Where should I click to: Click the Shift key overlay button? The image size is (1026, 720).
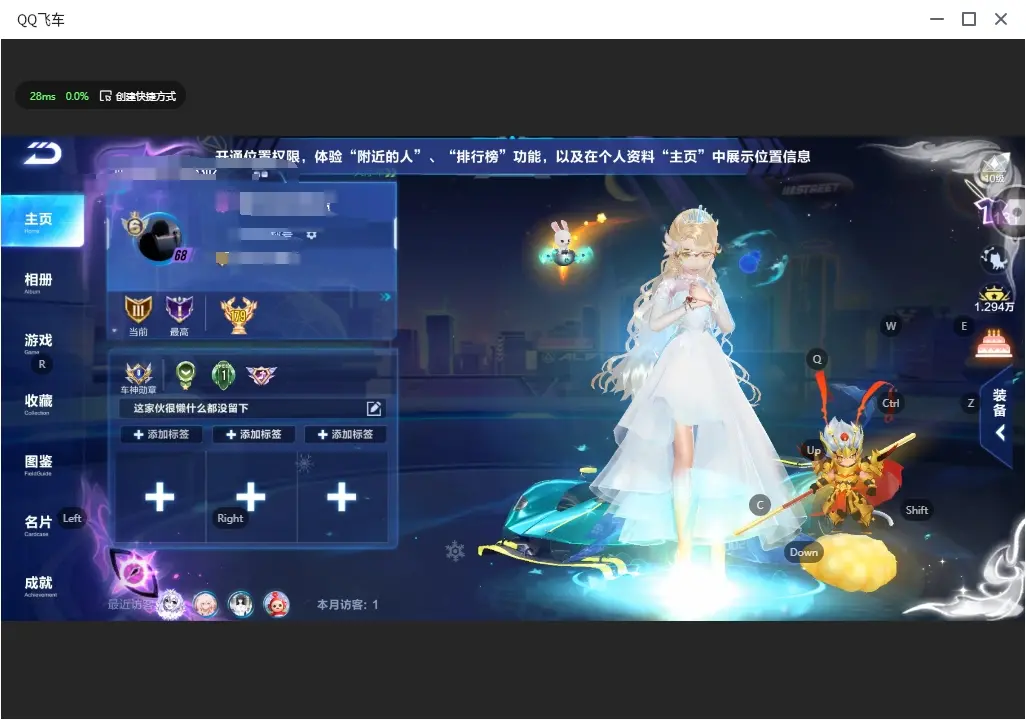pyautogui.click(x=916, y=510)
